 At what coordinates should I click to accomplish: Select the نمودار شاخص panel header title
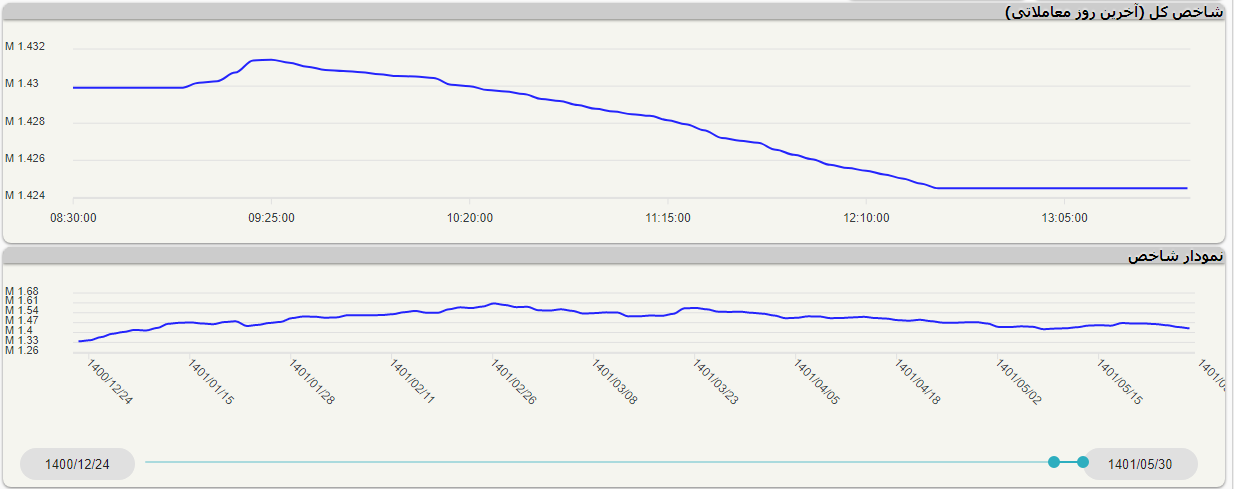click(1174, 256)
